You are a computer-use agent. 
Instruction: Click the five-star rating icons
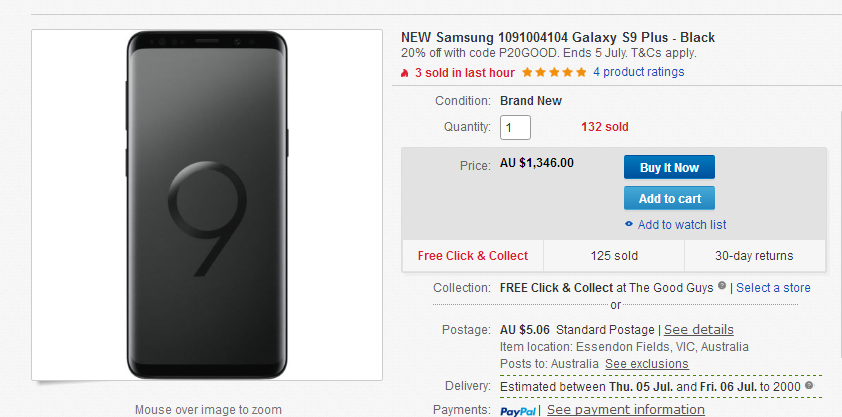coord(554,72)
